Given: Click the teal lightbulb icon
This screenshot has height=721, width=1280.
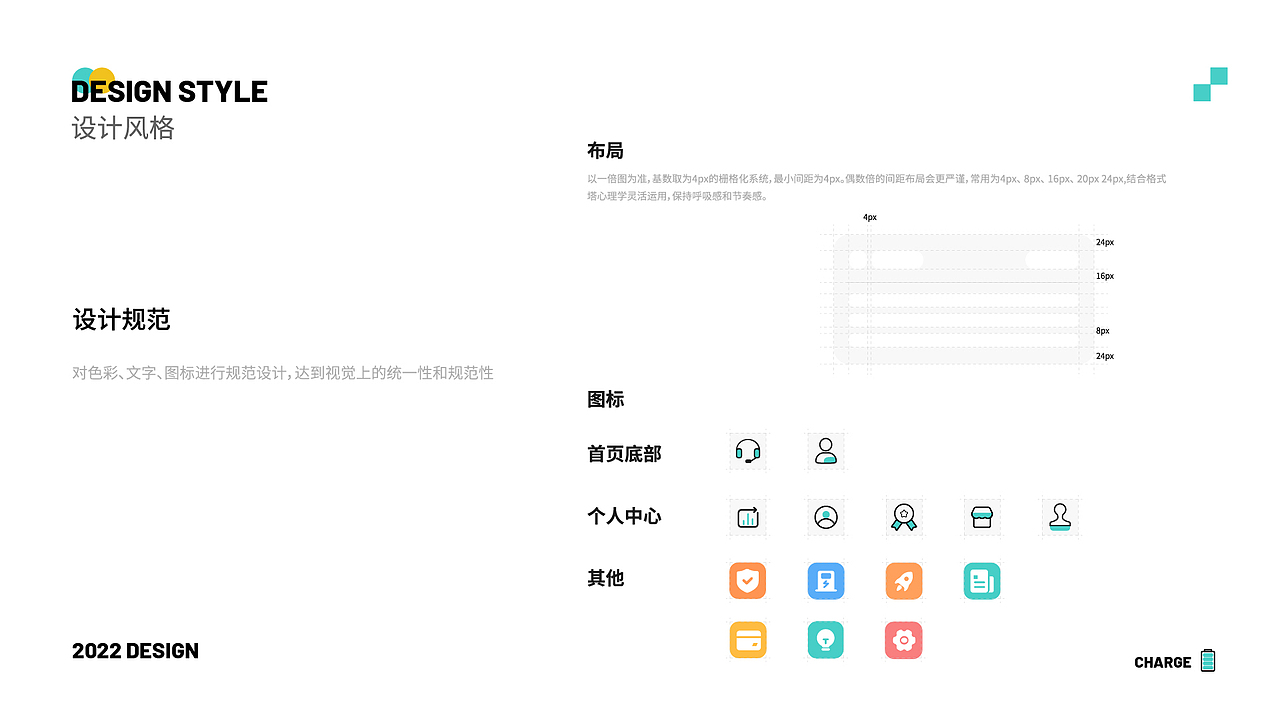Looking at the screenshot, I should pyautogui.click(x=826, y=640).
